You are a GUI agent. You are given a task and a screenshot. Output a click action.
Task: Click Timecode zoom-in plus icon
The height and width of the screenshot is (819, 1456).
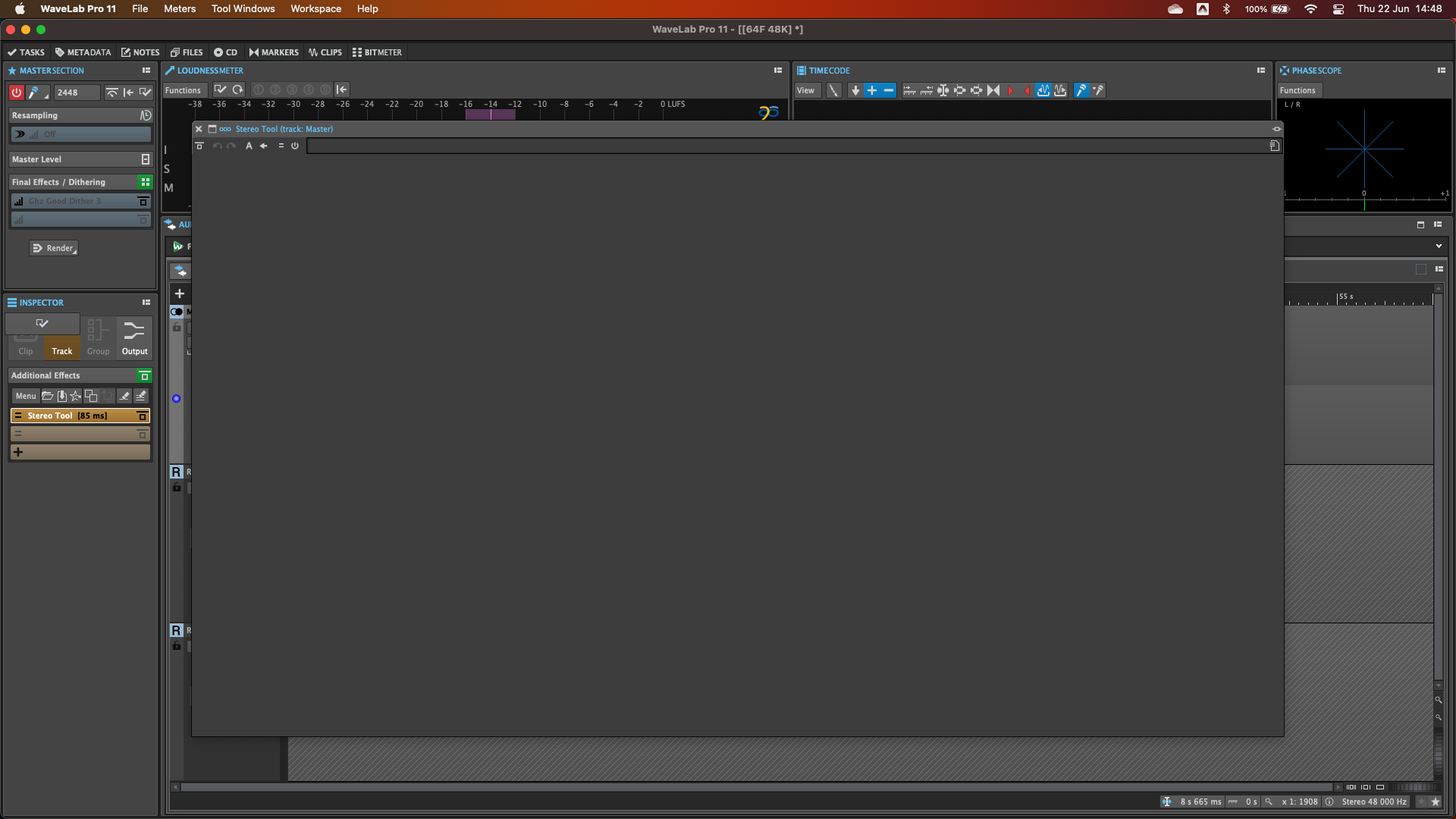pyautogui.click(x=872, y=90)
